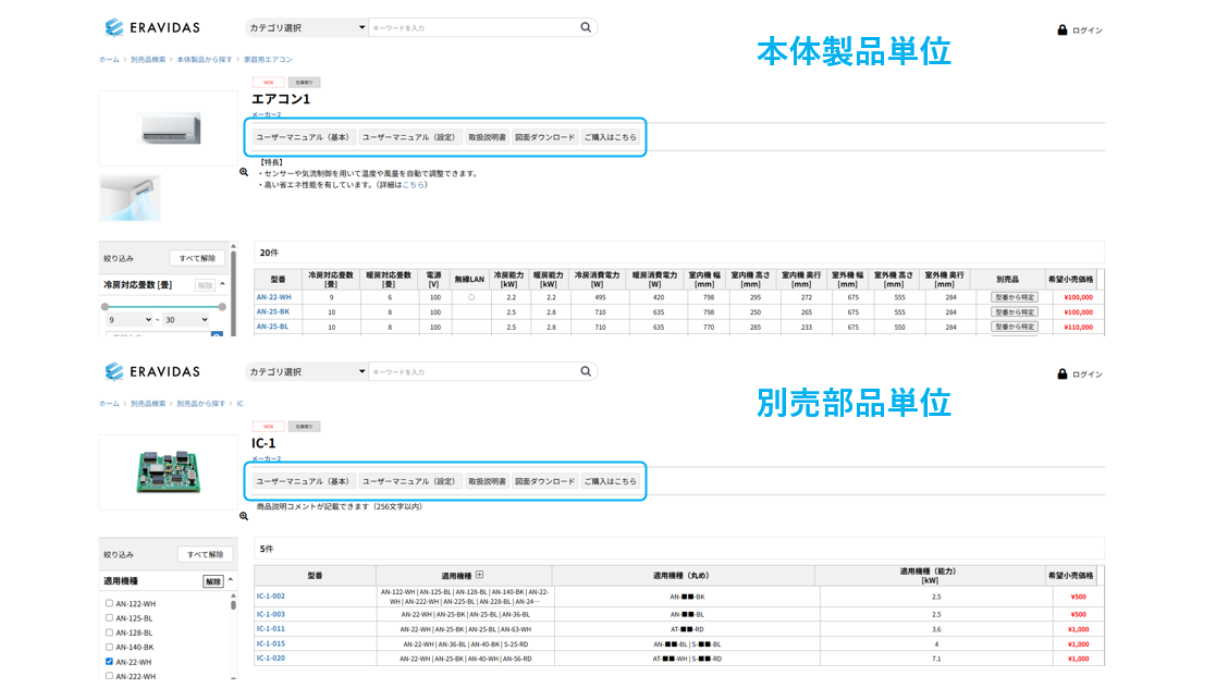This screenshot has width=1207, height=688.
Task: Open the カテゴリ選択 dropdown on the エアコン1 page
Action: pyautogui.click(x=306, y=28)
